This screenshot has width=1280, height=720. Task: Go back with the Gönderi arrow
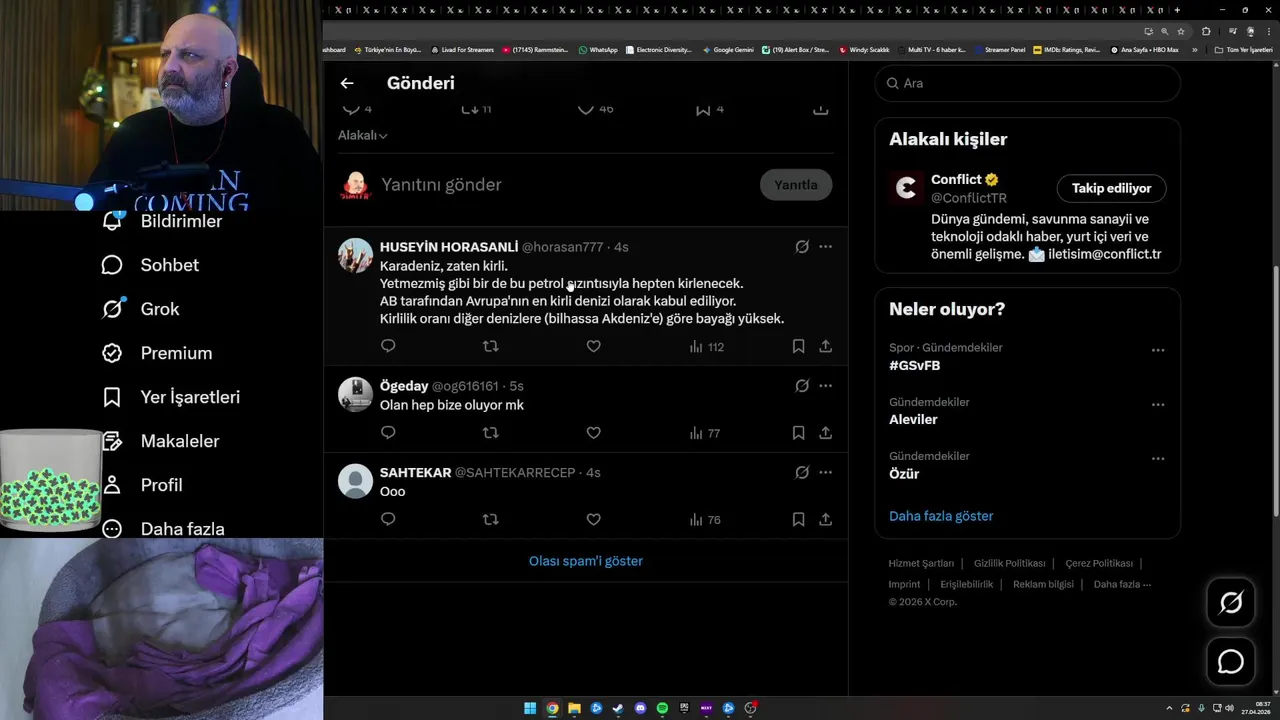[347, 83]
